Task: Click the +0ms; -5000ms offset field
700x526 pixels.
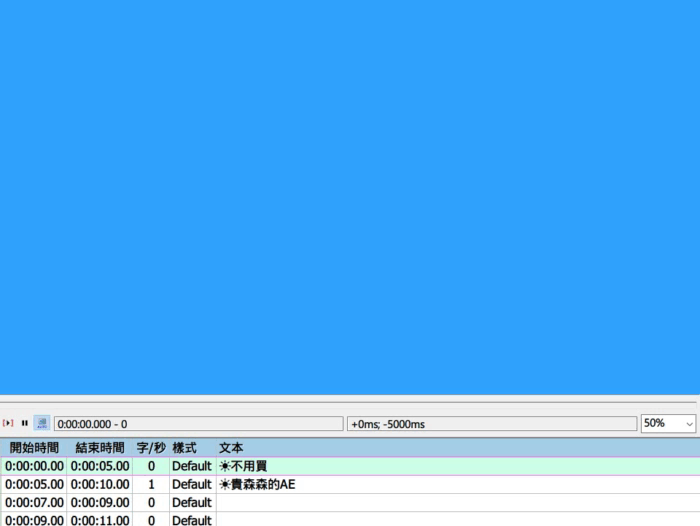Action: tap(492, 424)
